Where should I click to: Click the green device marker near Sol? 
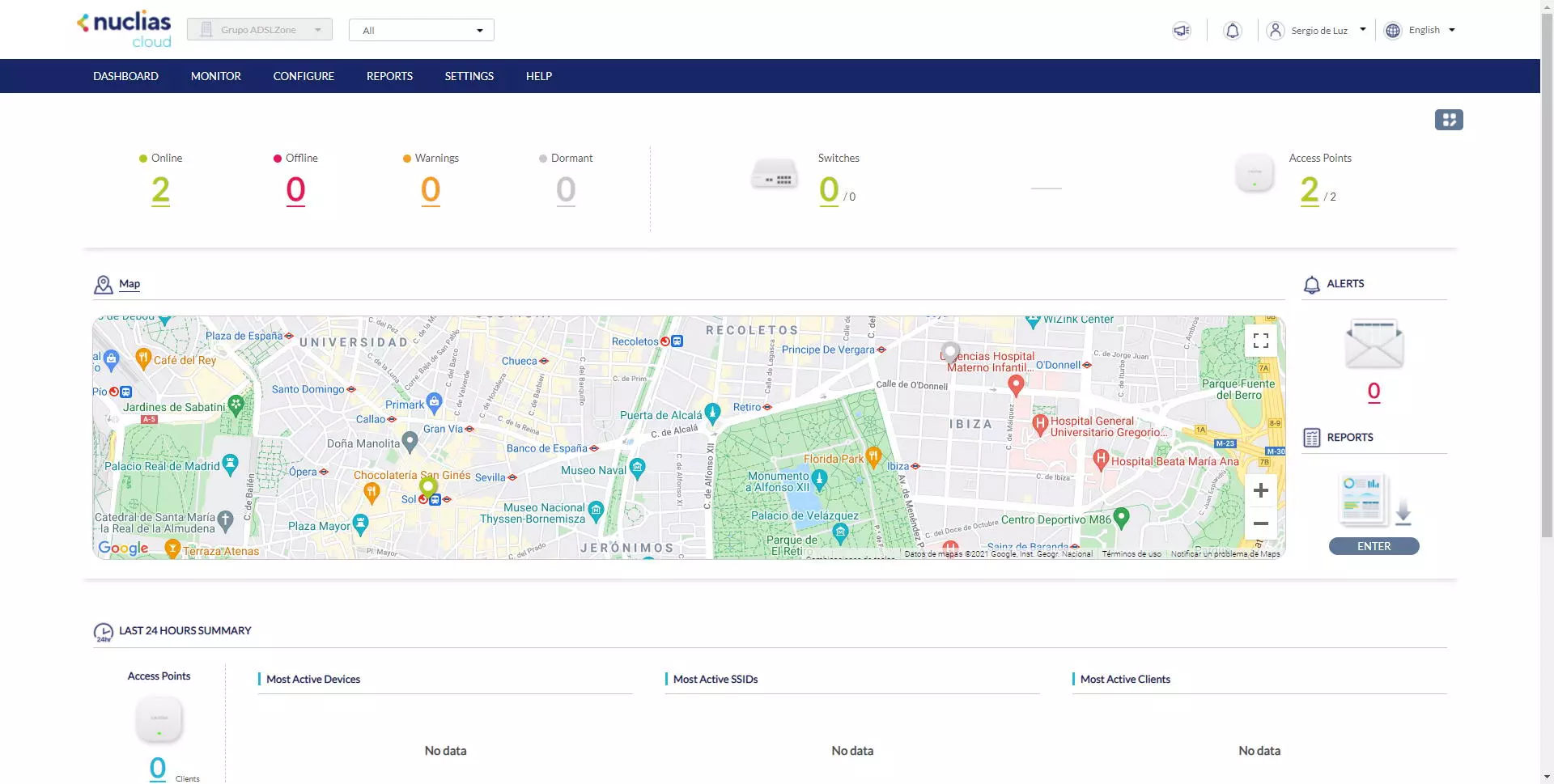[x=428, y=486]
